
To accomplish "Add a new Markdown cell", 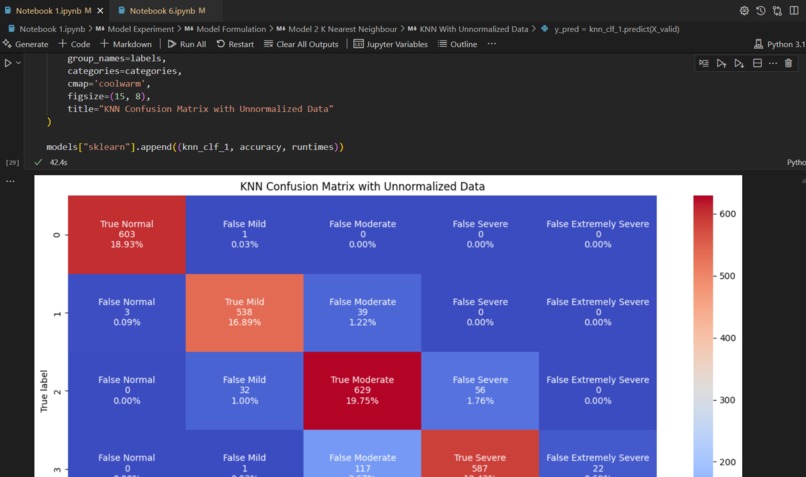I will click(x=126, y=44).
